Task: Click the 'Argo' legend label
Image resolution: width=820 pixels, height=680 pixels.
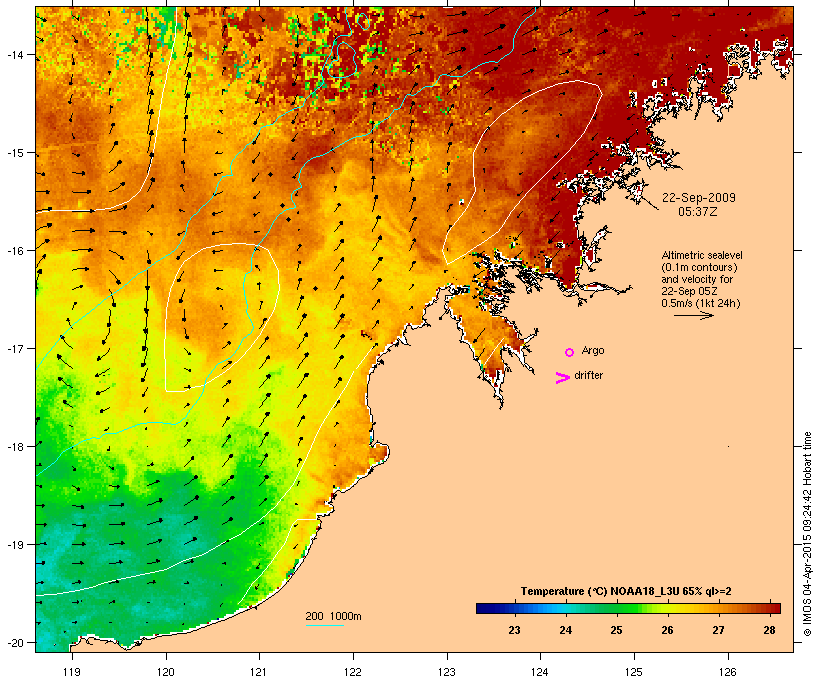Action: (x=593, y=350)
